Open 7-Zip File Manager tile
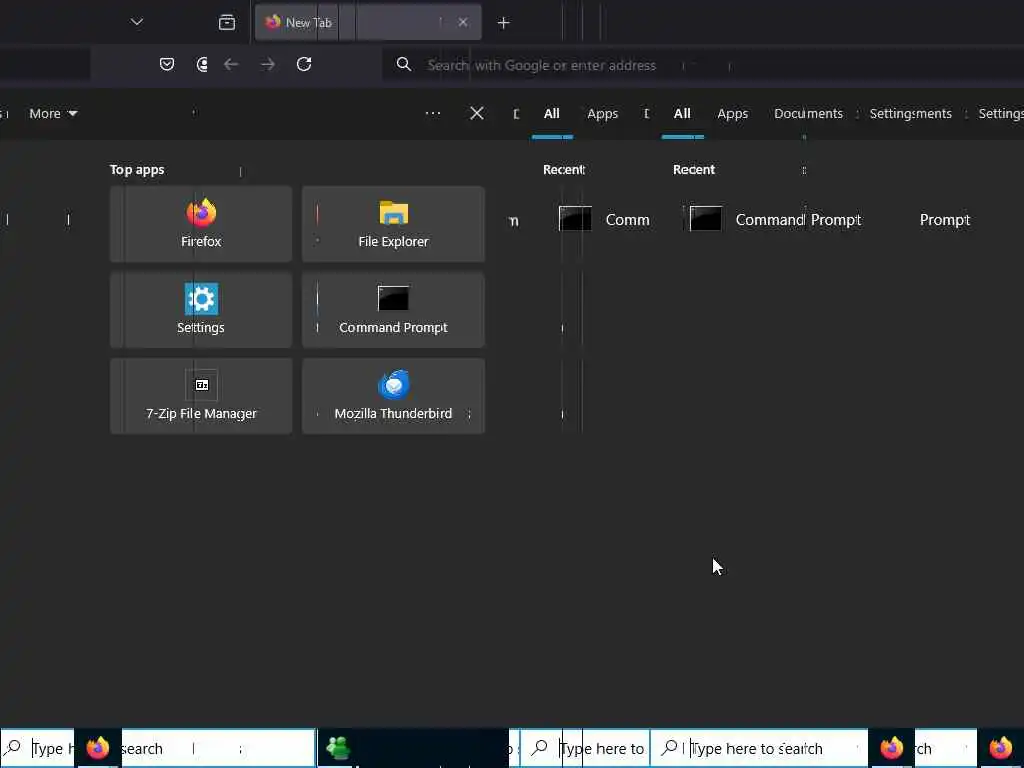The height and width of the screenshot is (768, 1024). pos(200,396)
